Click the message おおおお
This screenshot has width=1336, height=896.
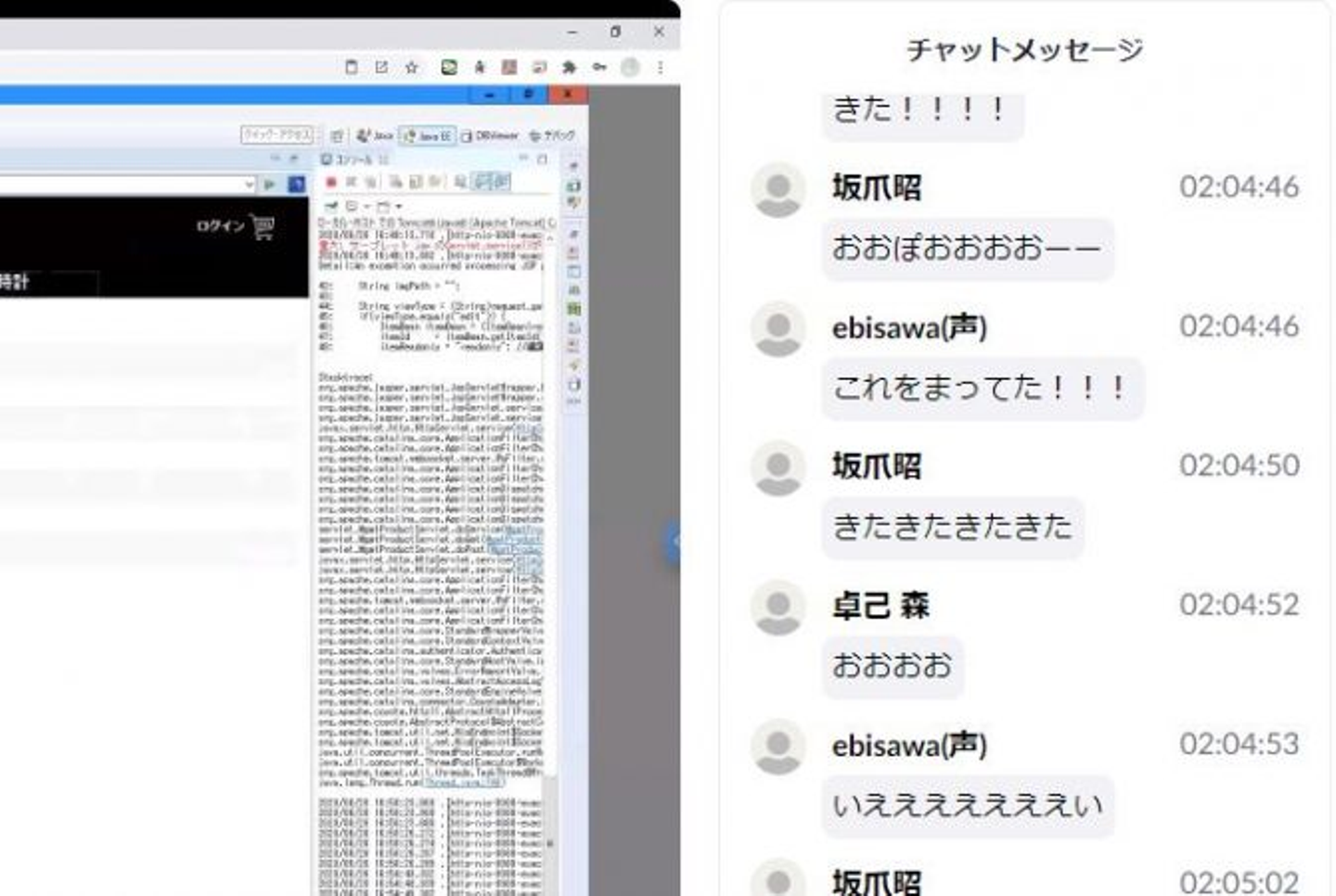893,666
